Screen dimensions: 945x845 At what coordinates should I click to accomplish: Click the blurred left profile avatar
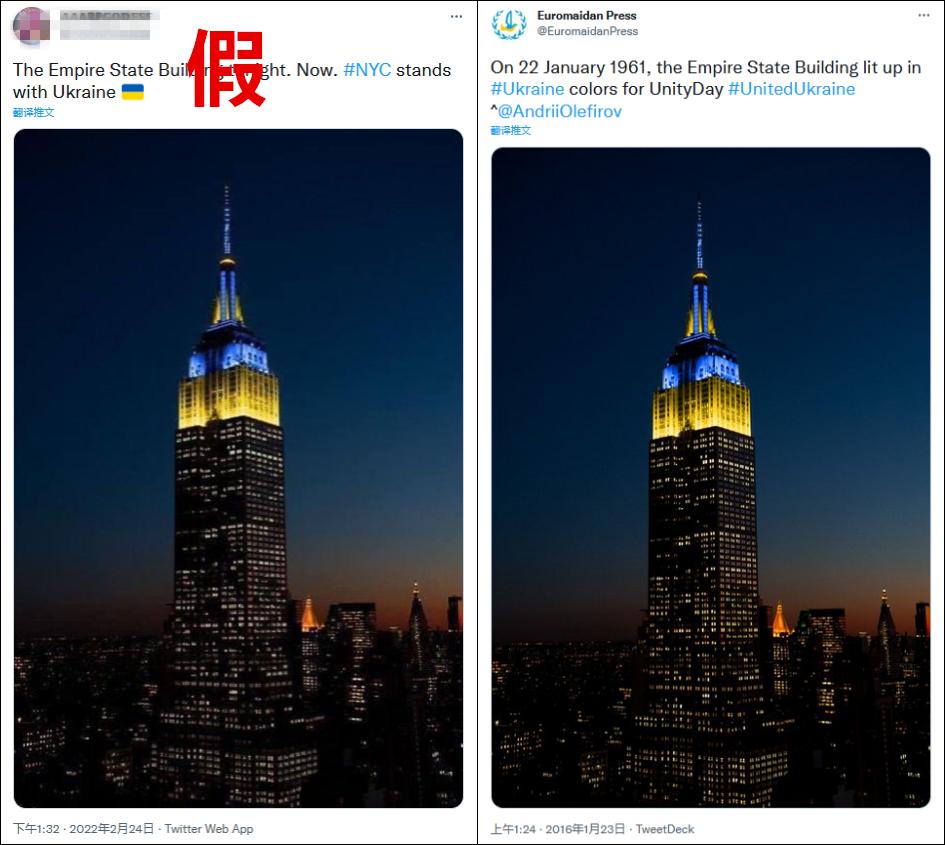point(31,25)
